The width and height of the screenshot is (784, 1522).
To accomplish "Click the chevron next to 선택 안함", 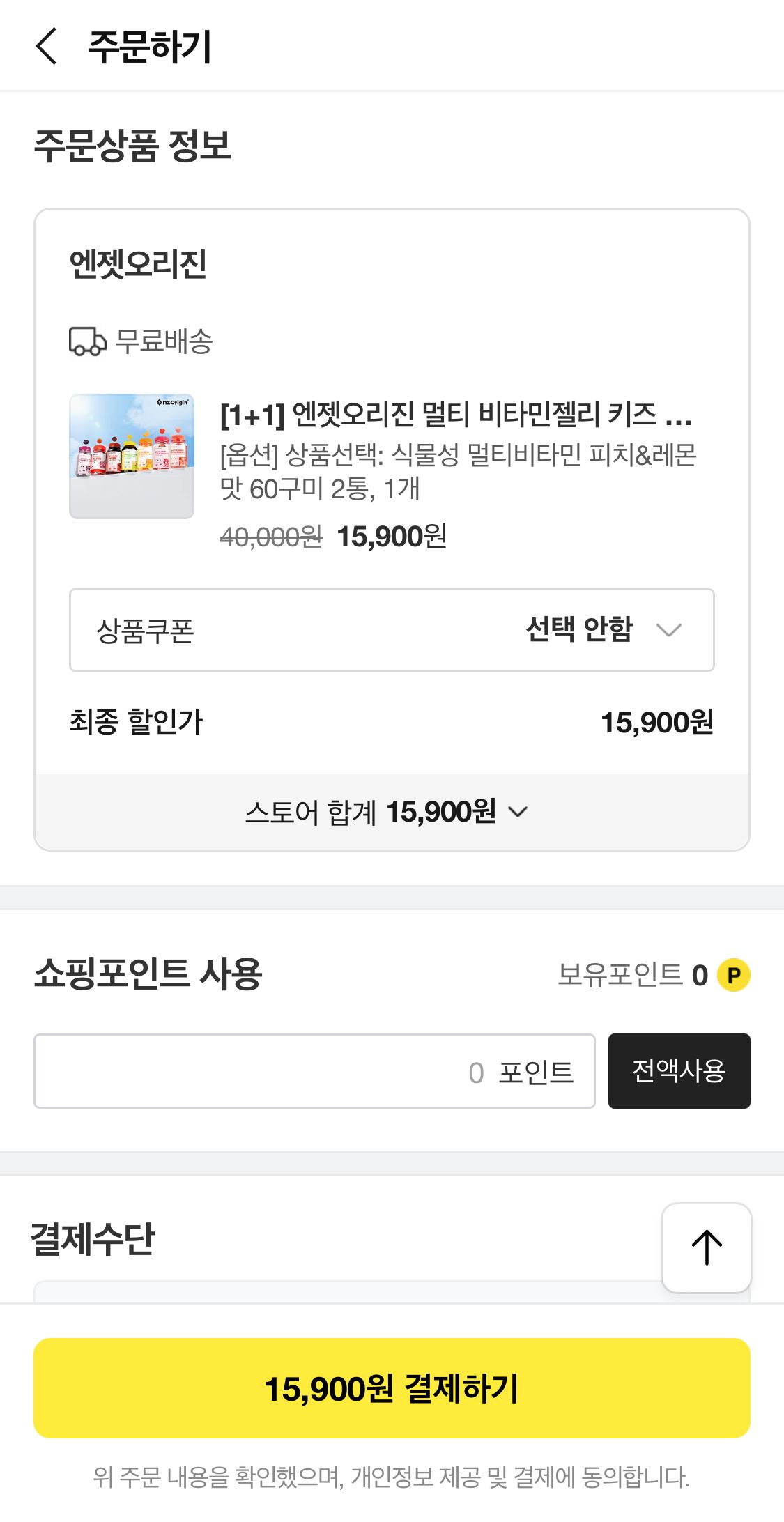I will [x=669, y=630].
